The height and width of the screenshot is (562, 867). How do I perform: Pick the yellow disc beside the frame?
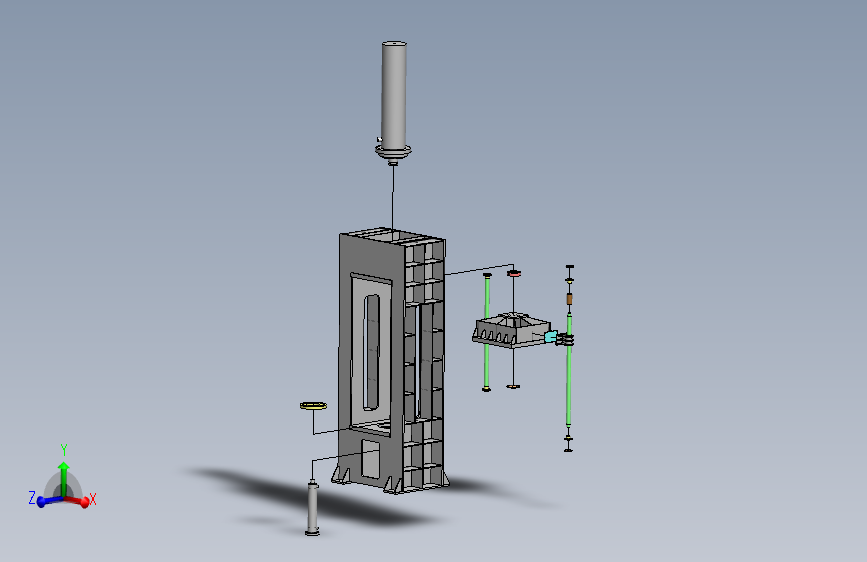point(314,406)
